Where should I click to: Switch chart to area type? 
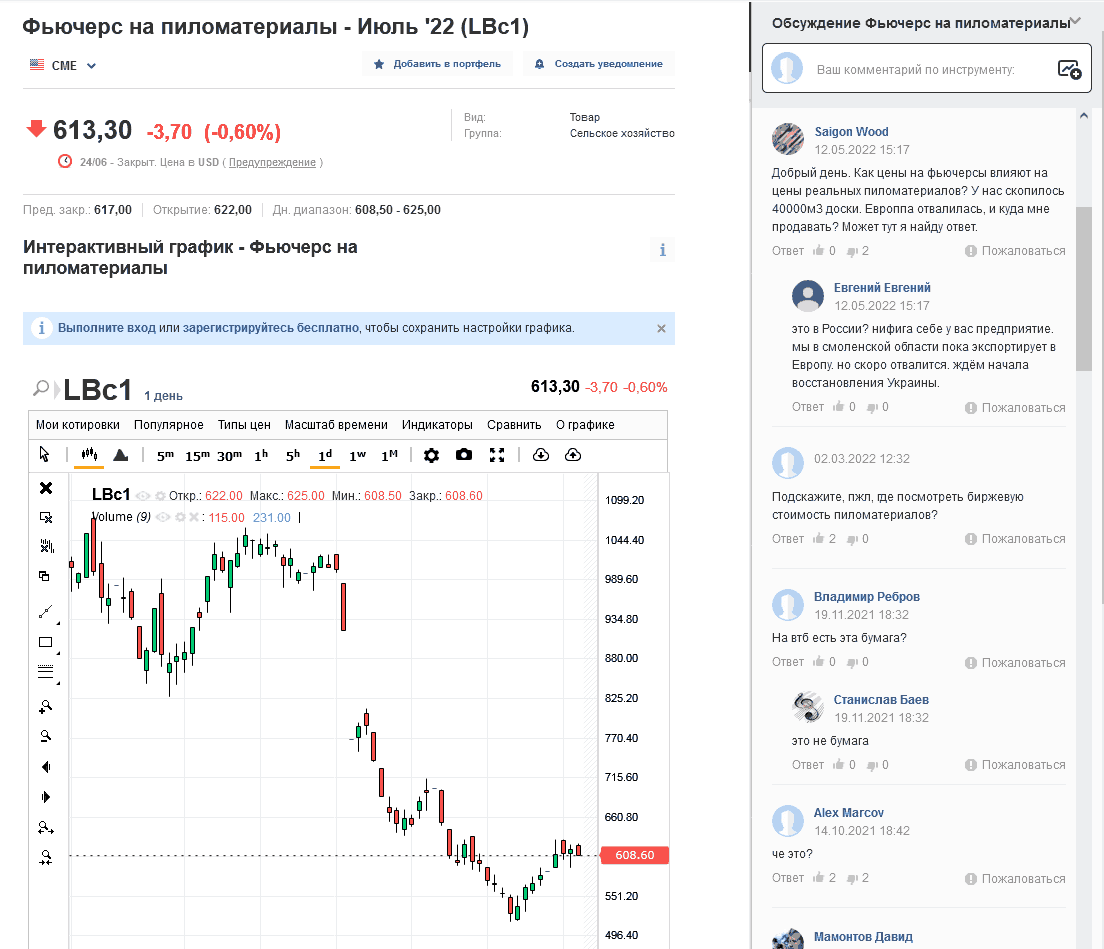click(x=120, y=455)
